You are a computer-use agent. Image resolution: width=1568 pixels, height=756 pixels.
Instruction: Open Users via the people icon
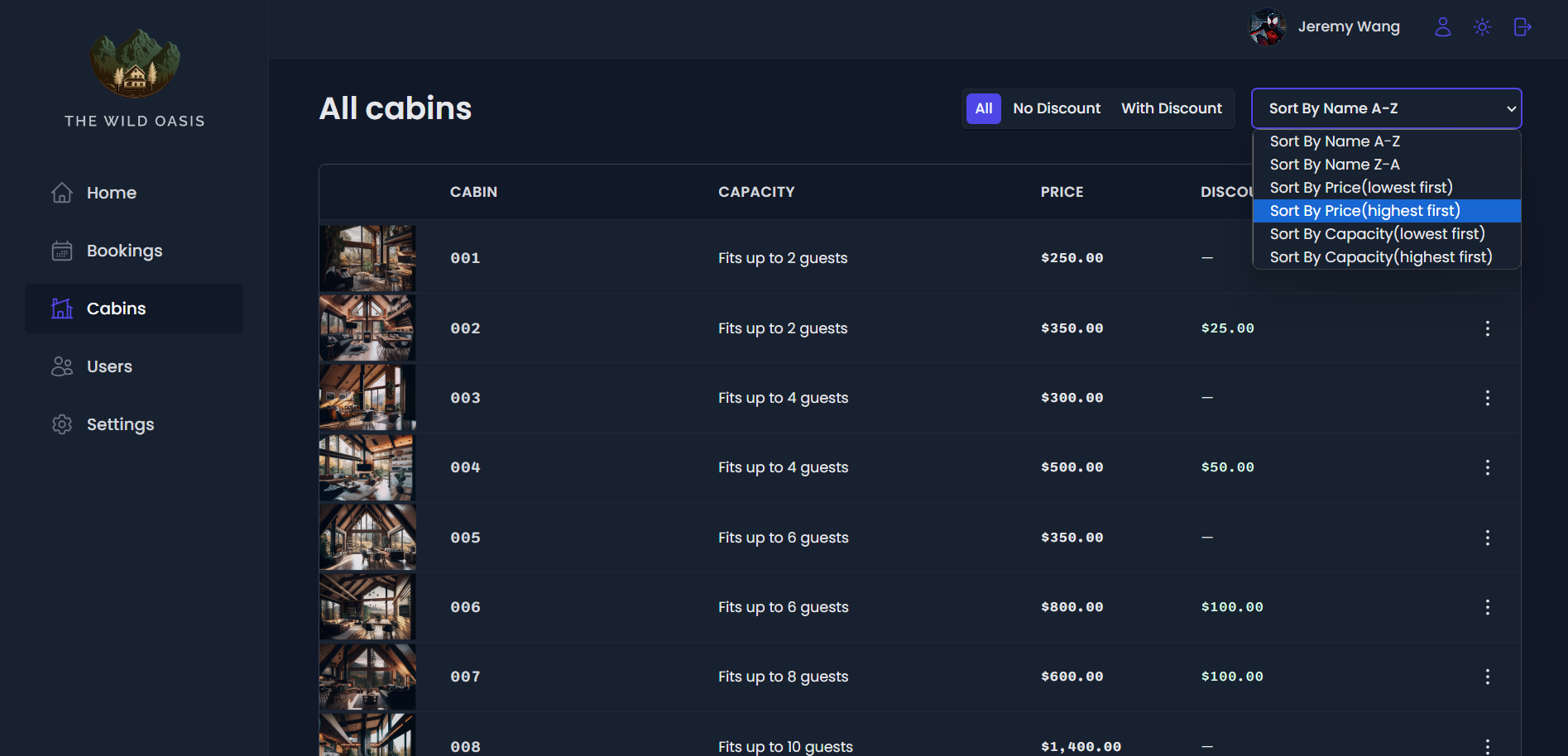click(x=61, y=366)
